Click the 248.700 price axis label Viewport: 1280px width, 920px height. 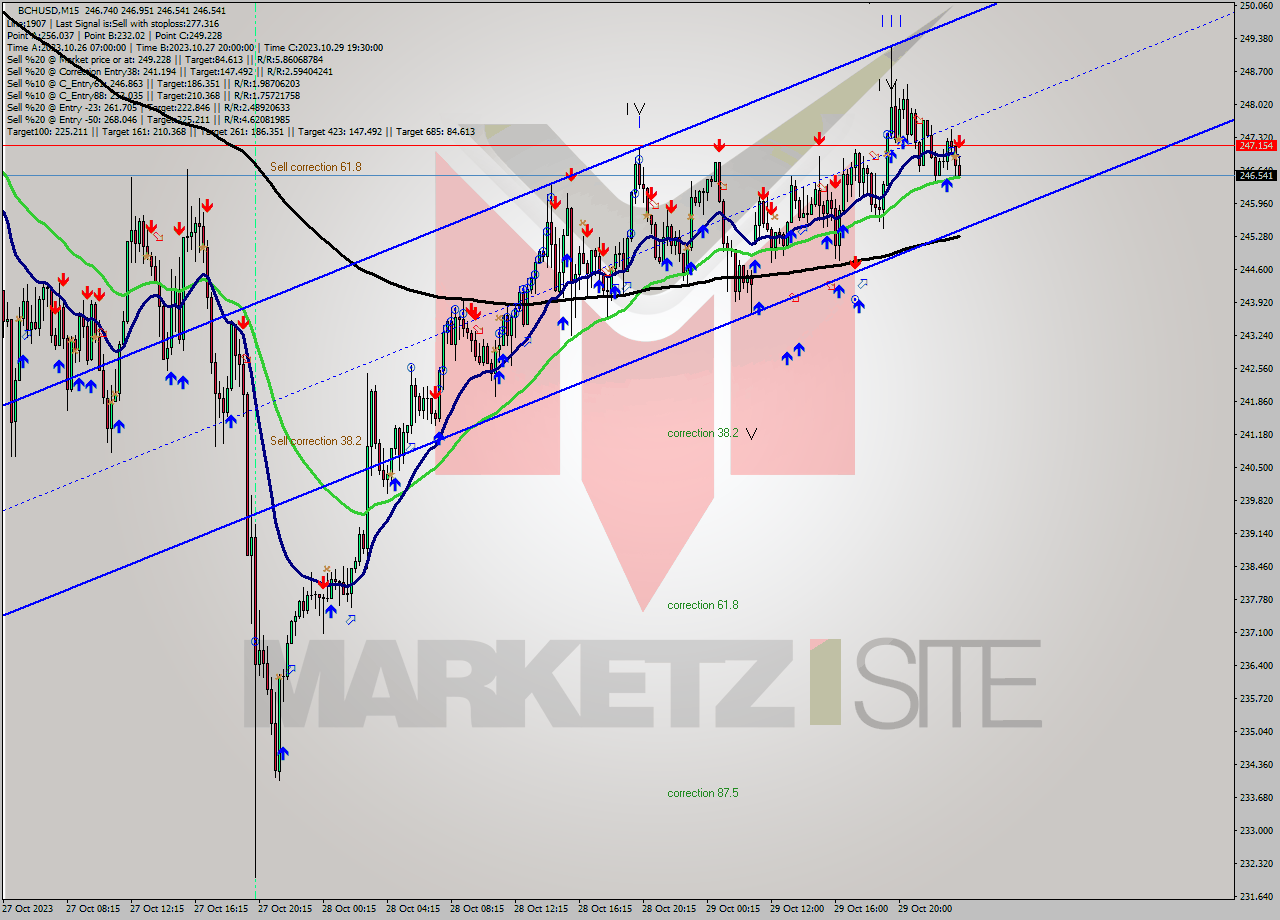1256,72
